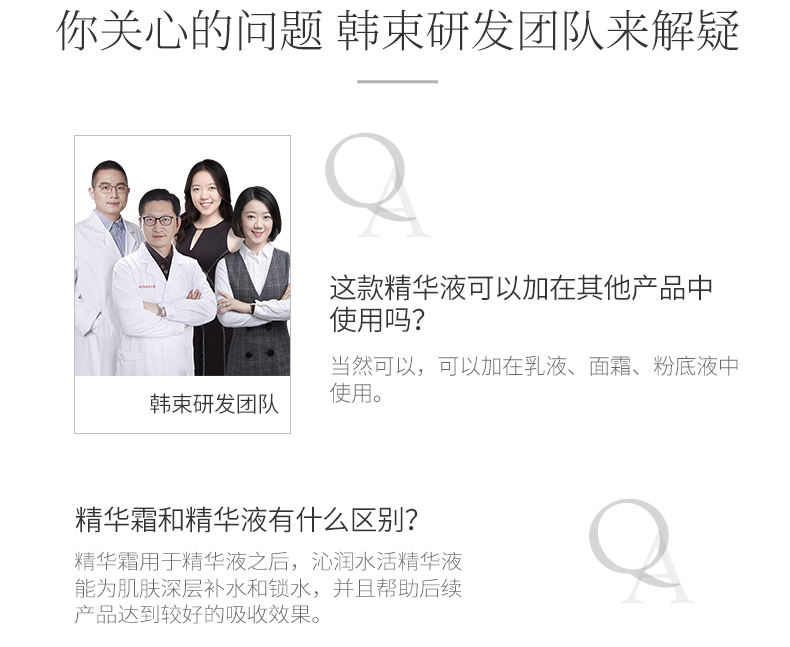Click the faded A letter in upper logo
Viewport: 790px width, 647px height.
point(394,212)
